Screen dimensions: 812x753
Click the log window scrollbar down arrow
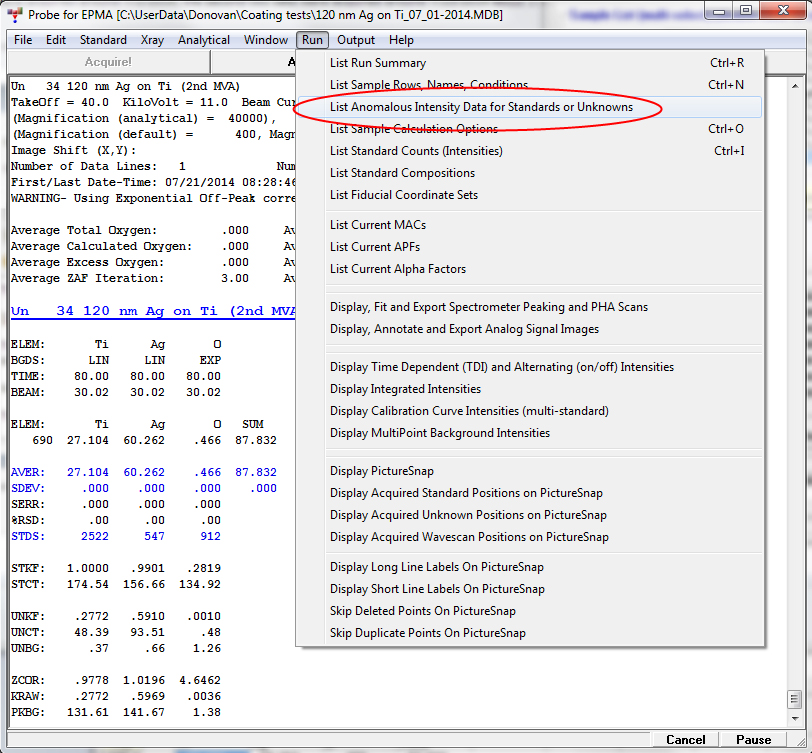(x=794, y=718)
